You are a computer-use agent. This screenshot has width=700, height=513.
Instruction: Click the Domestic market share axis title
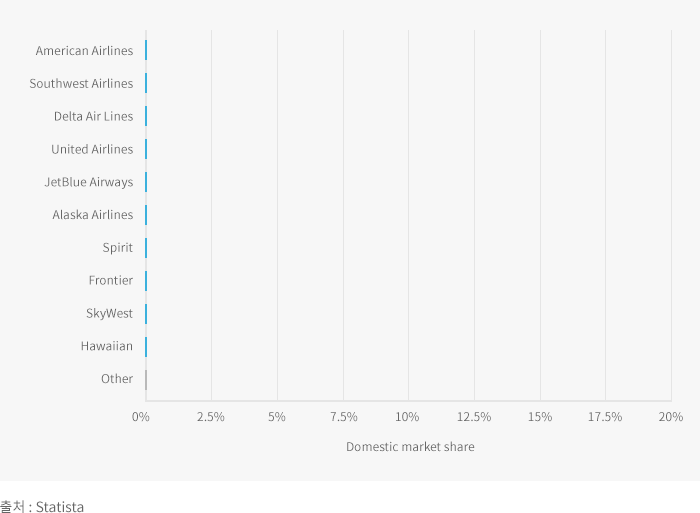click(x=410, y=447)
